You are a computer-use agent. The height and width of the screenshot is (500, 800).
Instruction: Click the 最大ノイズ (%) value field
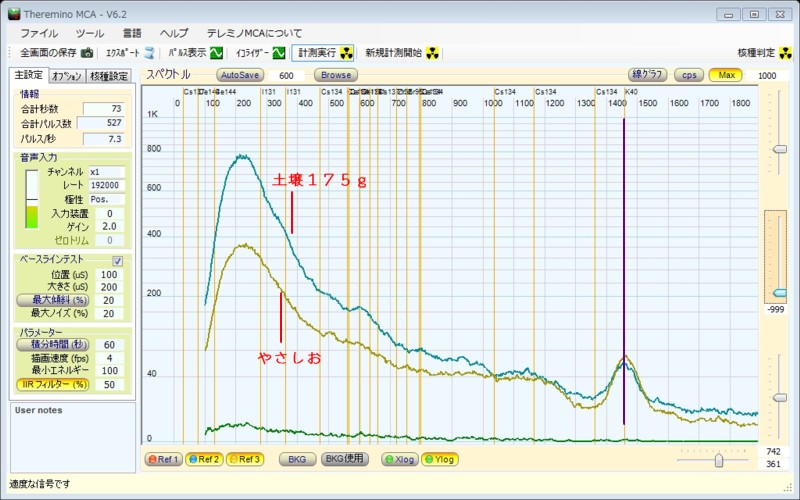tap(109, 313)
